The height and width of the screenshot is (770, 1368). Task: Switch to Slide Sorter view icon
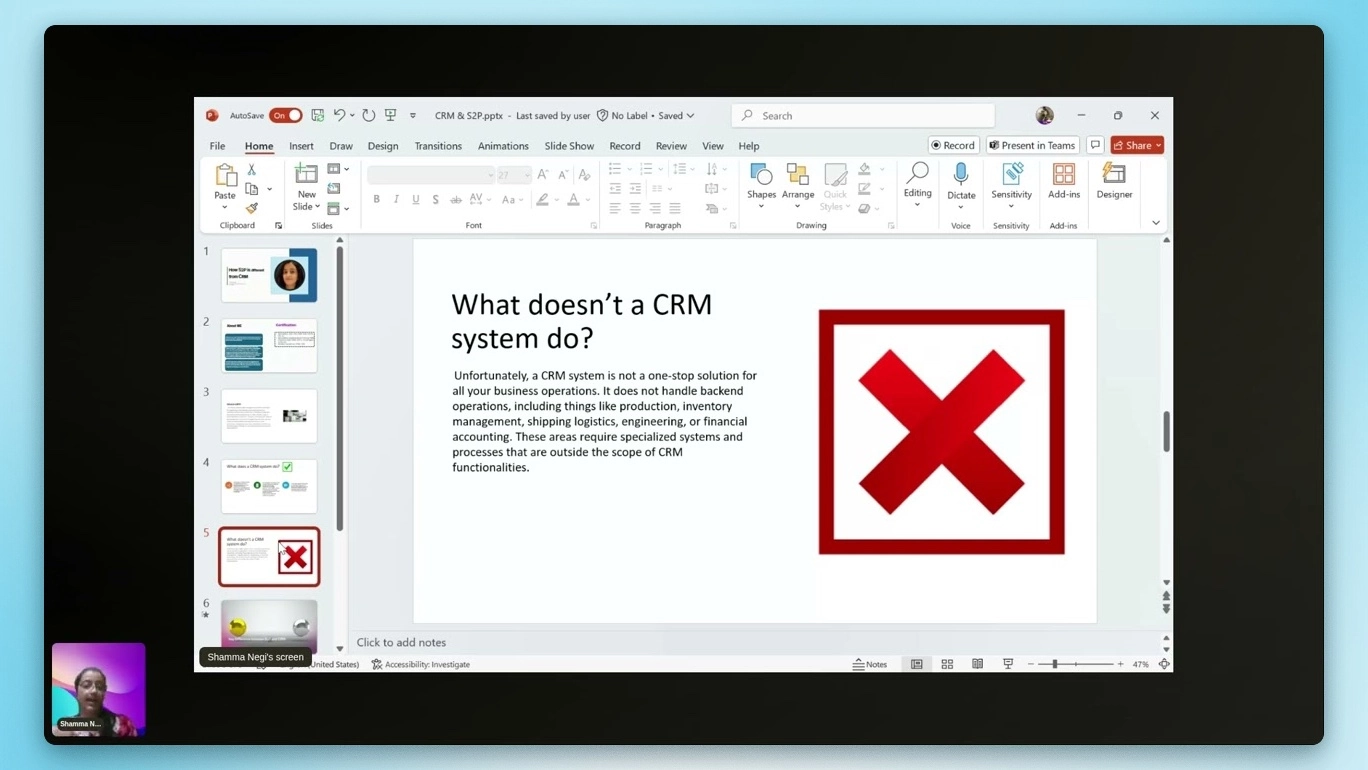[946, 663]
